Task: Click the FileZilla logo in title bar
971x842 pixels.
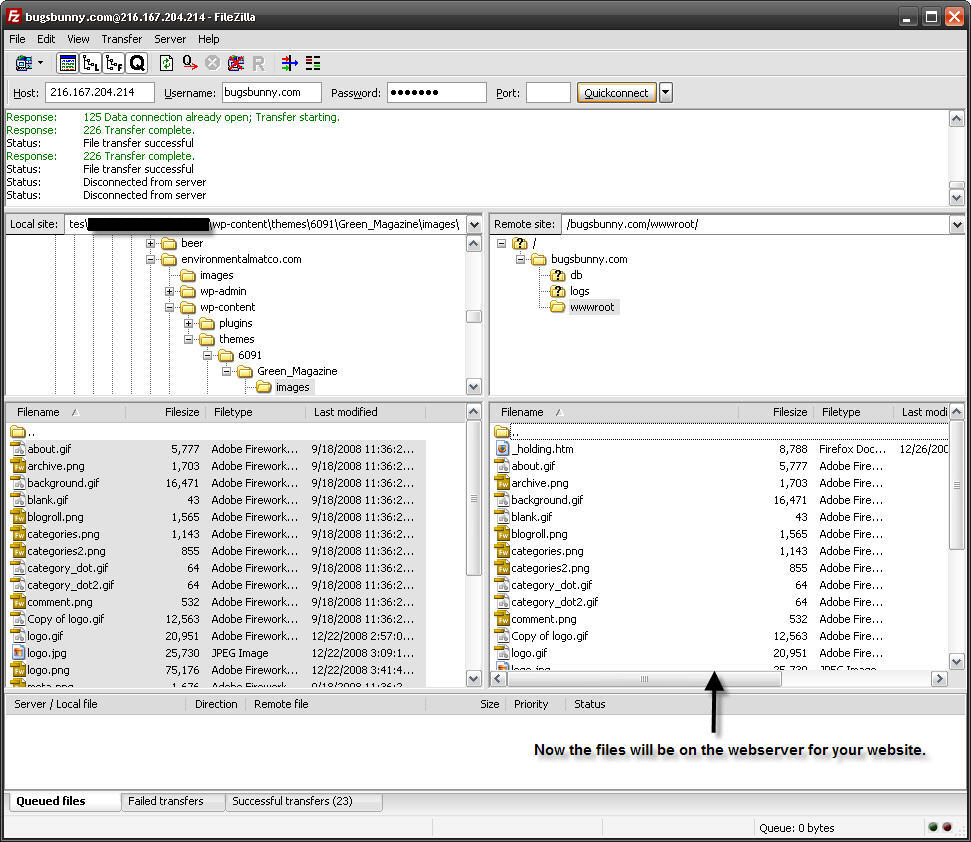Action: click(14, 16)
